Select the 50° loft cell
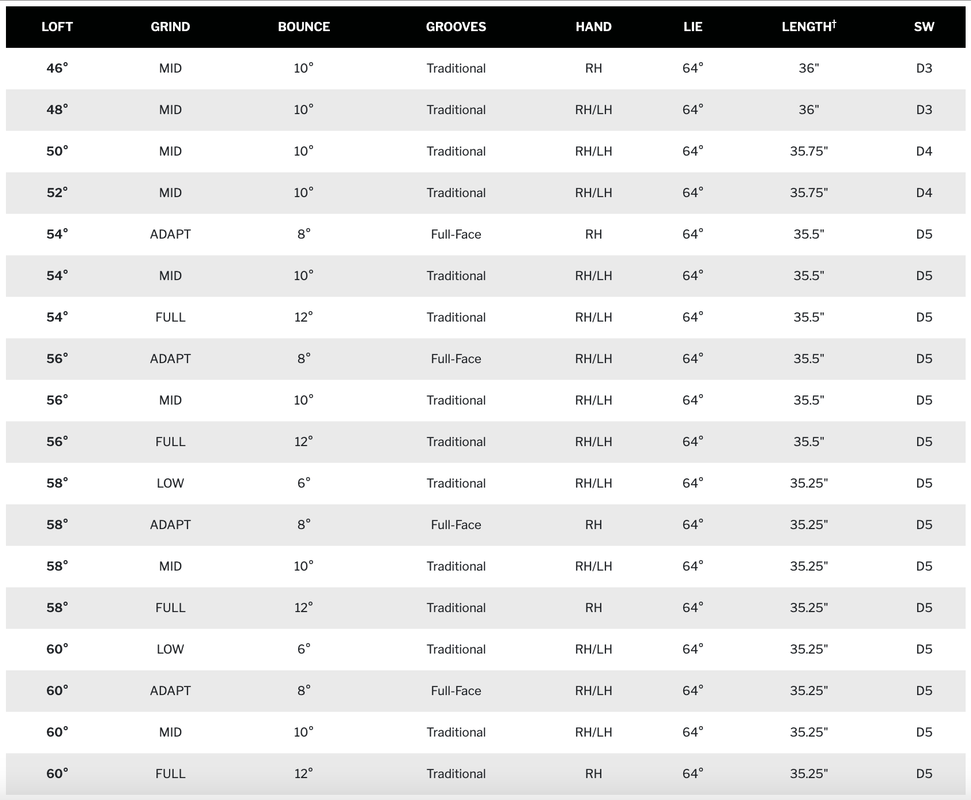971x800 pixels. coord(57,151)
